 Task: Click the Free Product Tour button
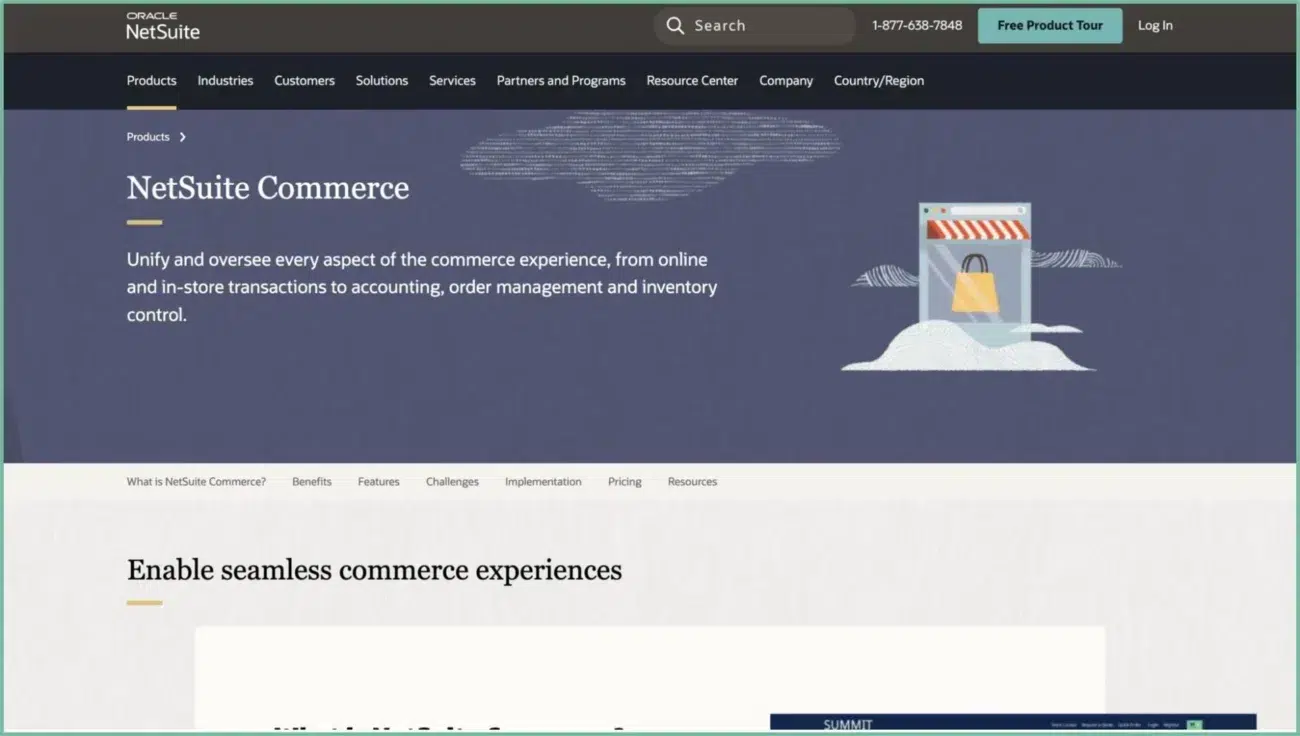tap(1049, 25)
